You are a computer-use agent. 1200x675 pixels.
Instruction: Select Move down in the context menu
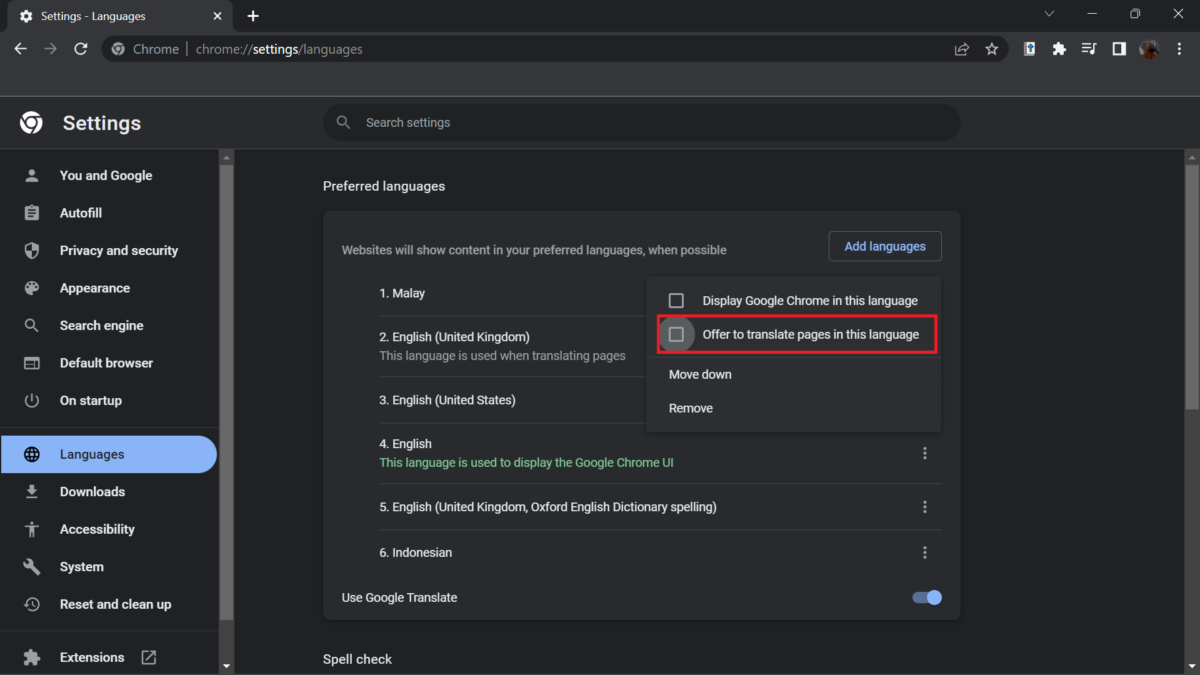[700, 374]
